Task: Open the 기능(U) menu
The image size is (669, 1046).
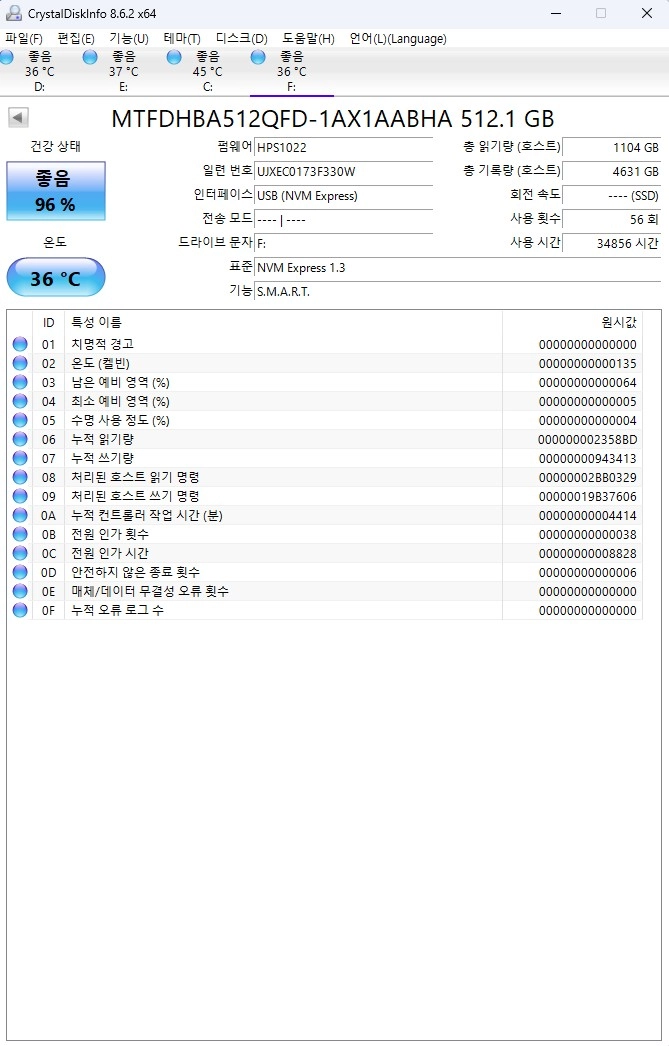Action: click(x=129, y=39)
